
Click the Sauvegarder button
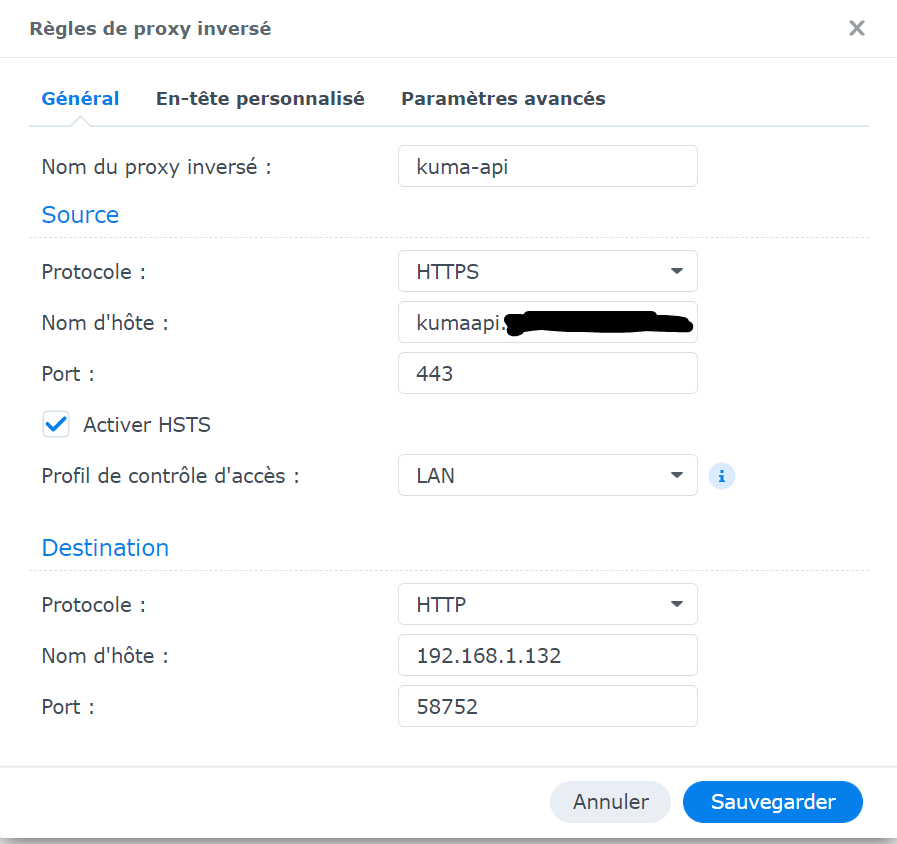pyautogui.click(x=772, y=802)
